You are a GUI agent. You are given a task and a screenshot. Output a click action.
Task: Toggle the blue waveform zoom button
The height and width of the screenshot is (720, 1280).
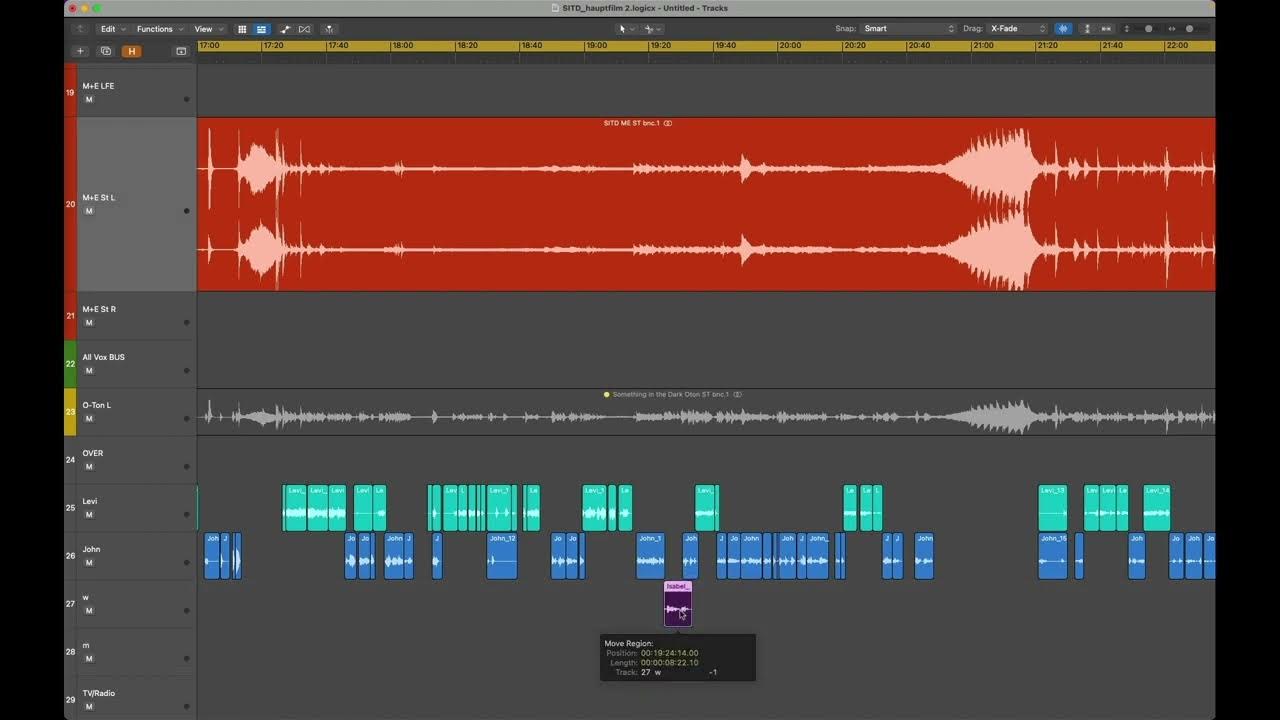1063,29
